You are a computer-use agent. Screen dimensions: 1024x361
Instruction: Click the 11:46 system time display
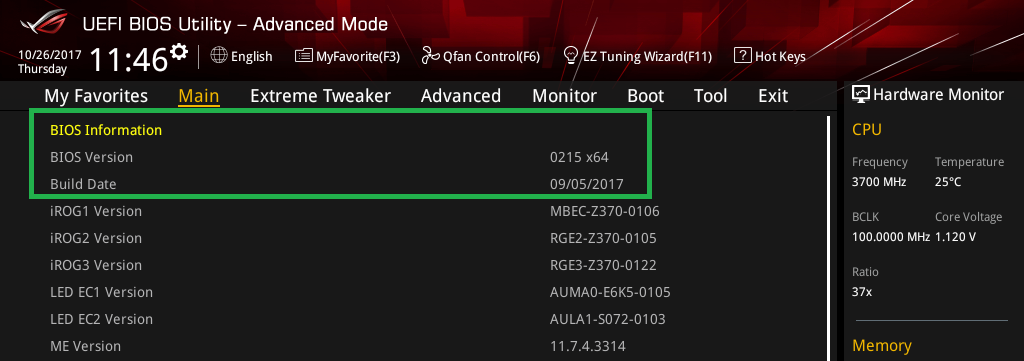pyautogui.click(x=129, y=60)
